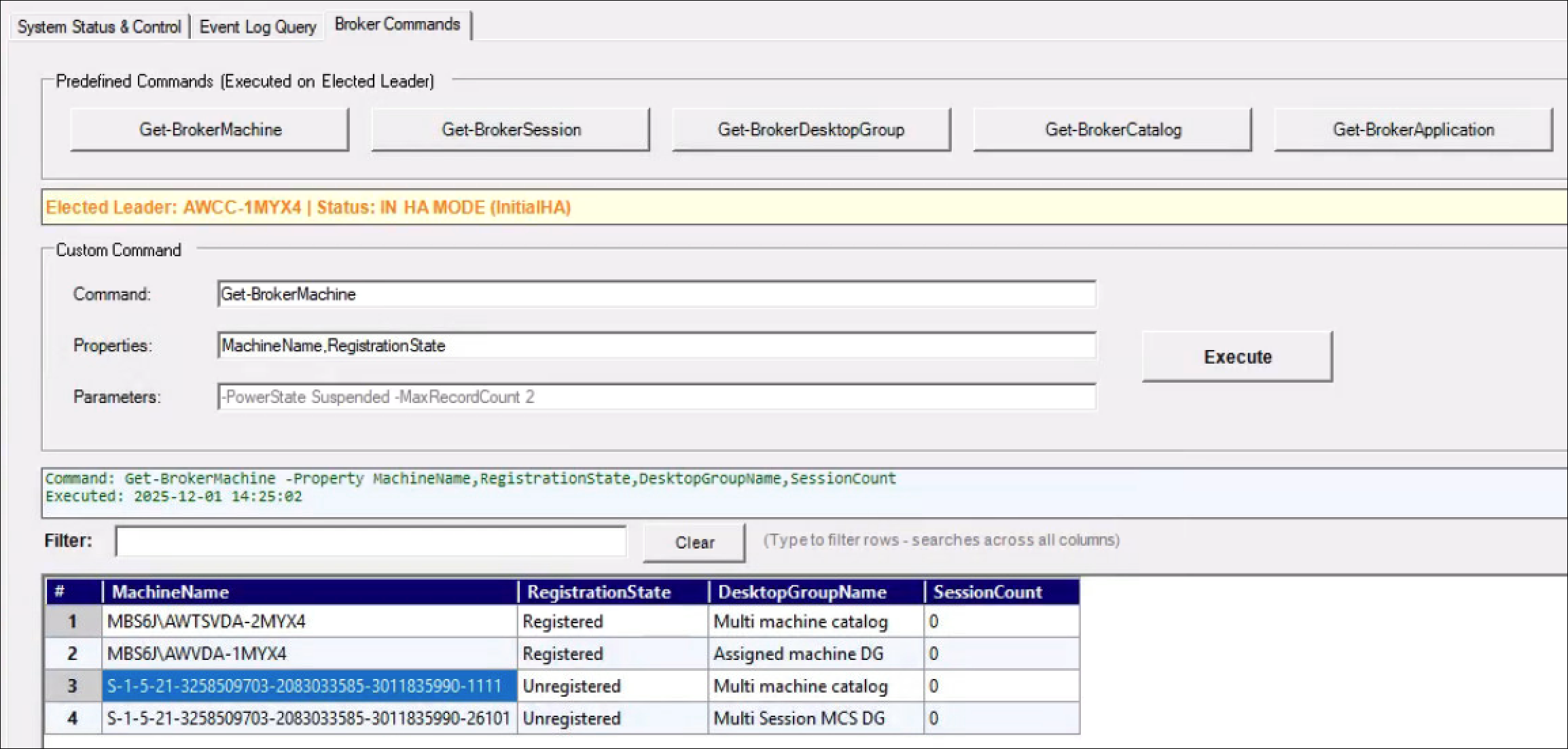Open the Event Log Query tab
1568x749 pixels.
[257, 27]
